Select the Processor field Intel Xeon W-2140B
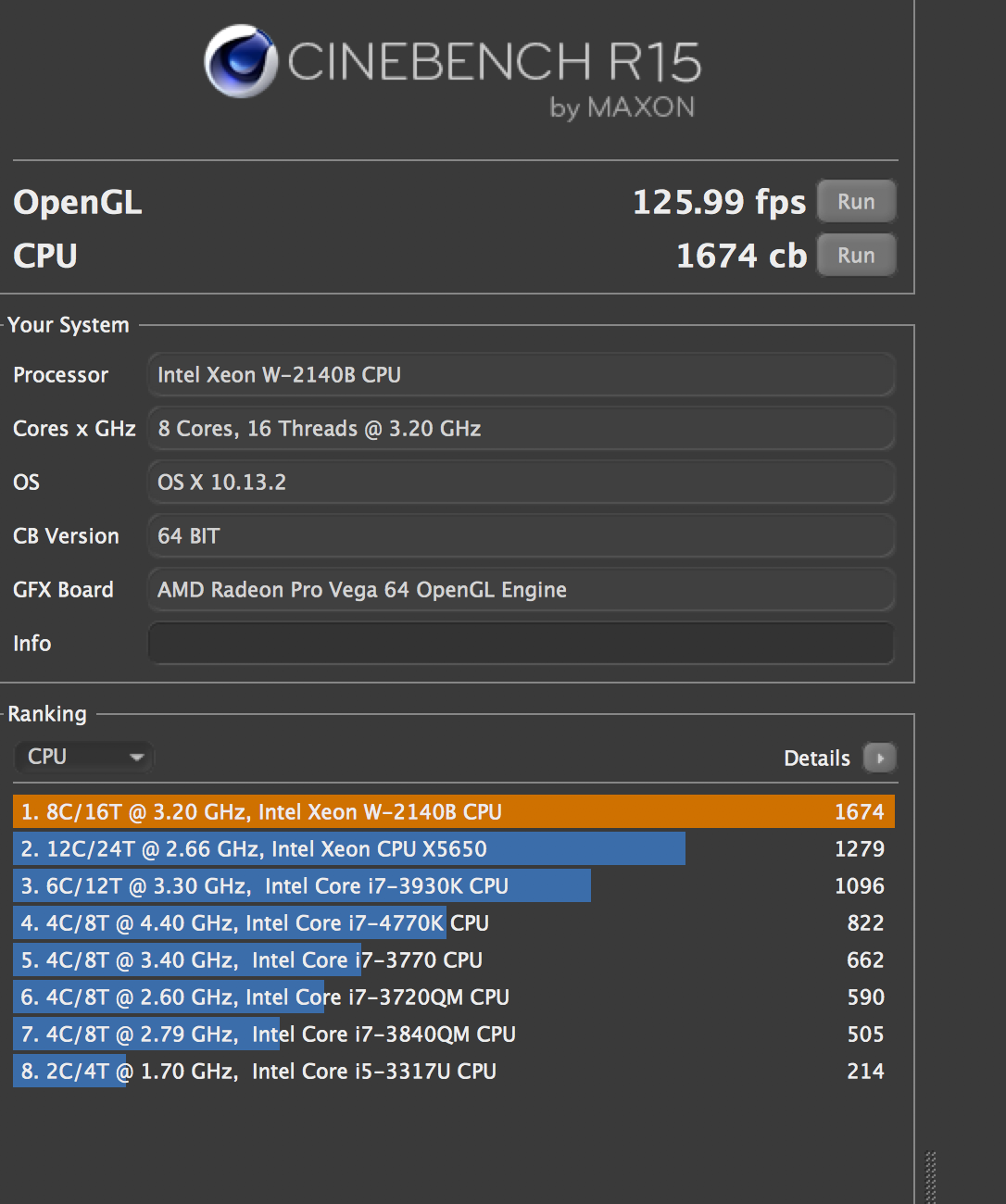Screen dimensions: 1006x1204 521,375
